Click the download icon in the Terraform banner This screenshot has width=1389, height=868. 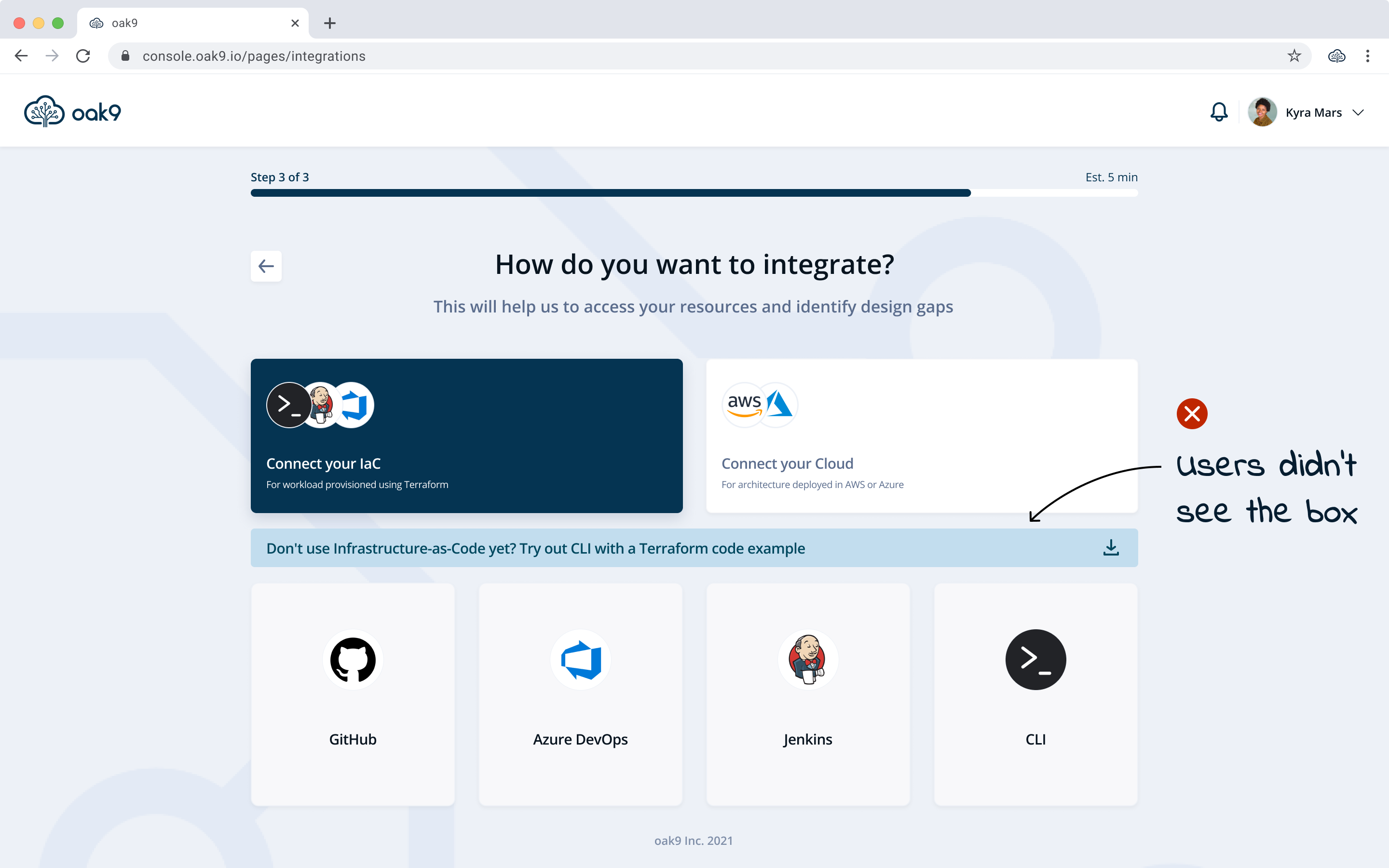(x=1111, y=548)
